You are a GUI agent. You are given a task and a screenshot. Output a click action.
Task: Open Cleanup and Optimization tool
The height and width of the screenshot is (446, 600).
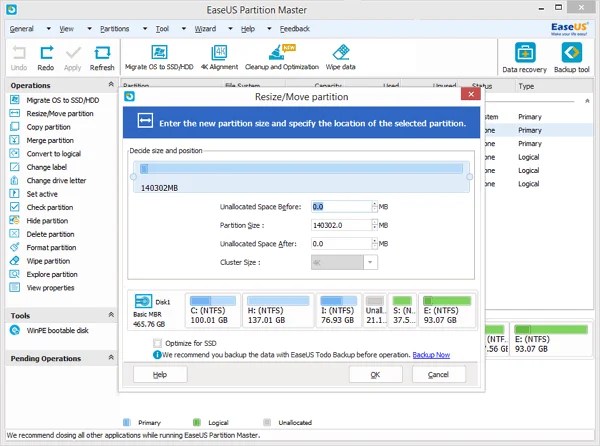tap(282, 57)
